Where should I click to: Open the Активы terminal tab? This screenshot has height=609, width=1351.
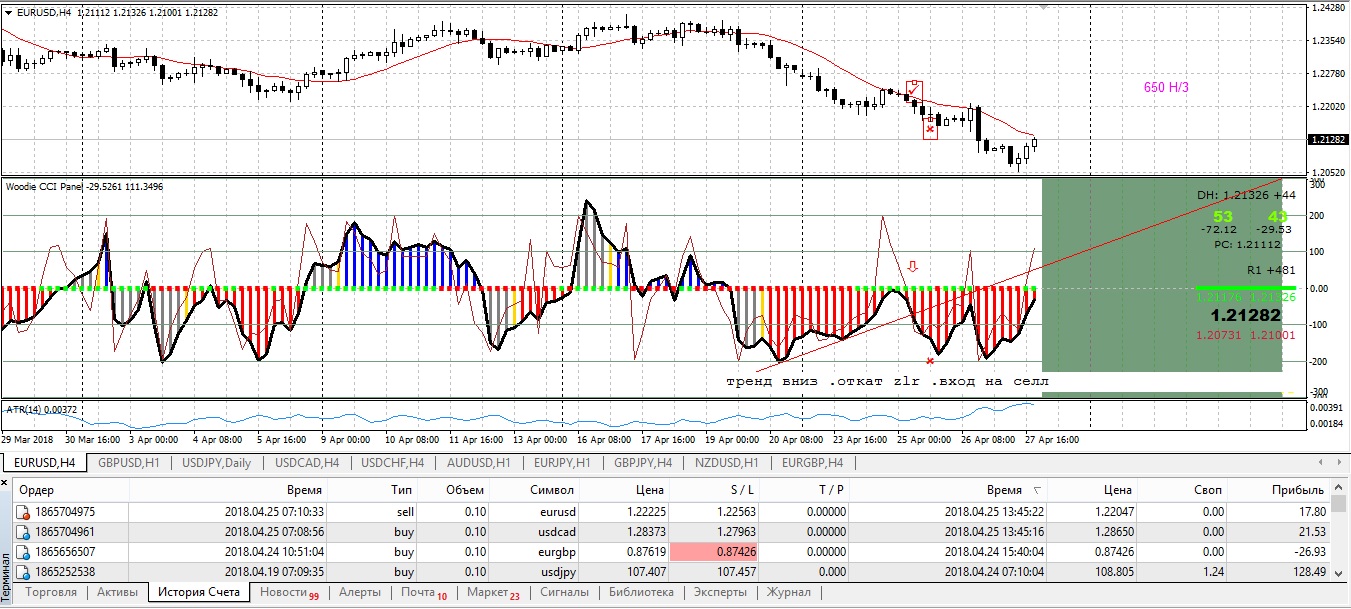tap(118, 592)
